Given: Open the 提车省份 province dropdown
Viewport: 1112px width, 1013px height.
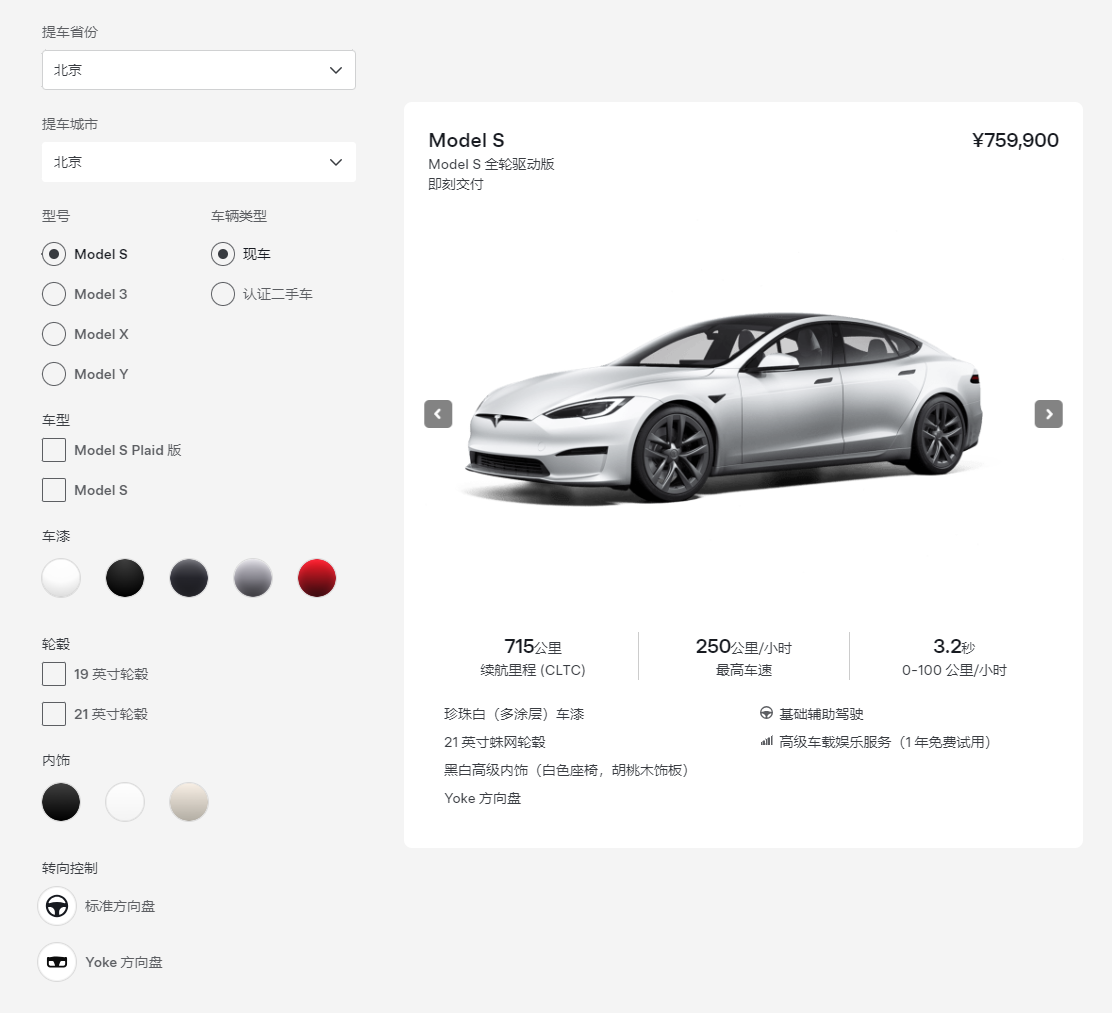Looking at the screenshot, I should (198, 70).
